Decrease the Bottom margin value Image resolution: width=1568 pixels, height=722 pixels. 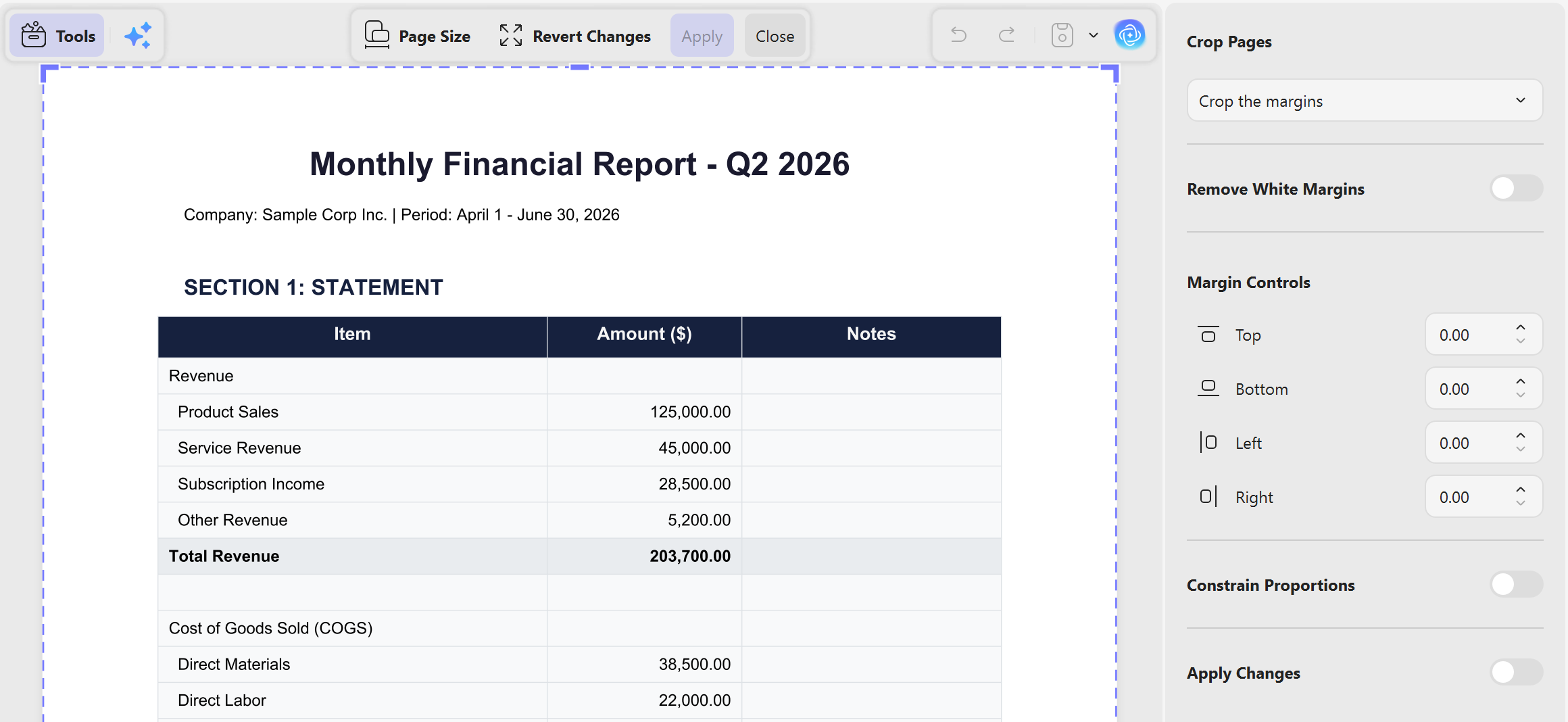pos(1521,395)
